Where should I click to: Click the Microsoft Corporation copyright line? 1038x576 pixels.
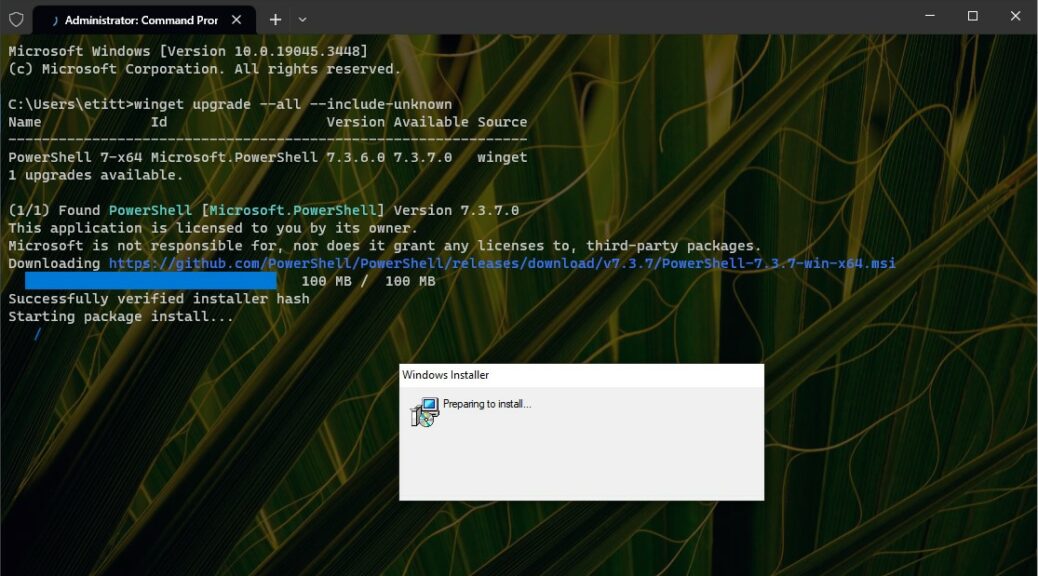pos(205,70)
